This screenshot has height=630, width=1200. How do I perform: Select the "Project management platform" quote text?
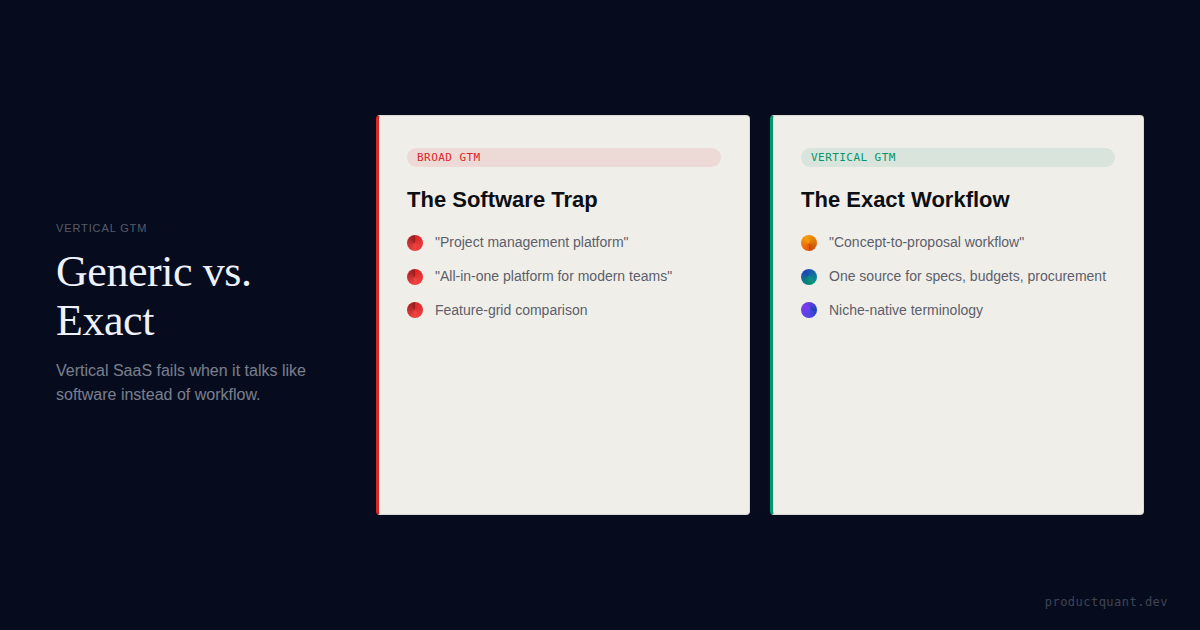pyautogui.click(x=531, y=242)
